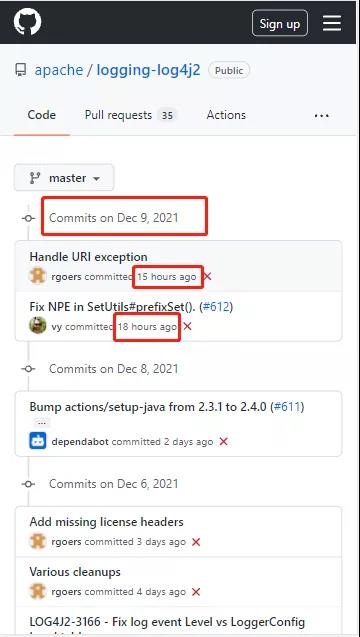The image size is (360, 637).
Task: Open the apache organization link
Action: point(59,70)
